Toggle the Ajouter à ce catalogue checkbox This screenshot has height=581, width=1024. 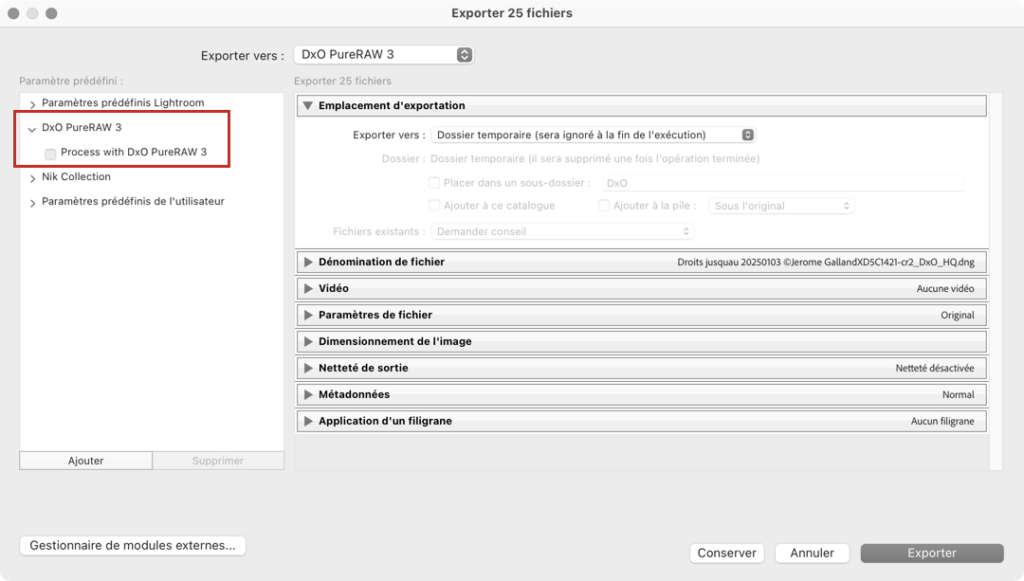click(x=434, y=206)
